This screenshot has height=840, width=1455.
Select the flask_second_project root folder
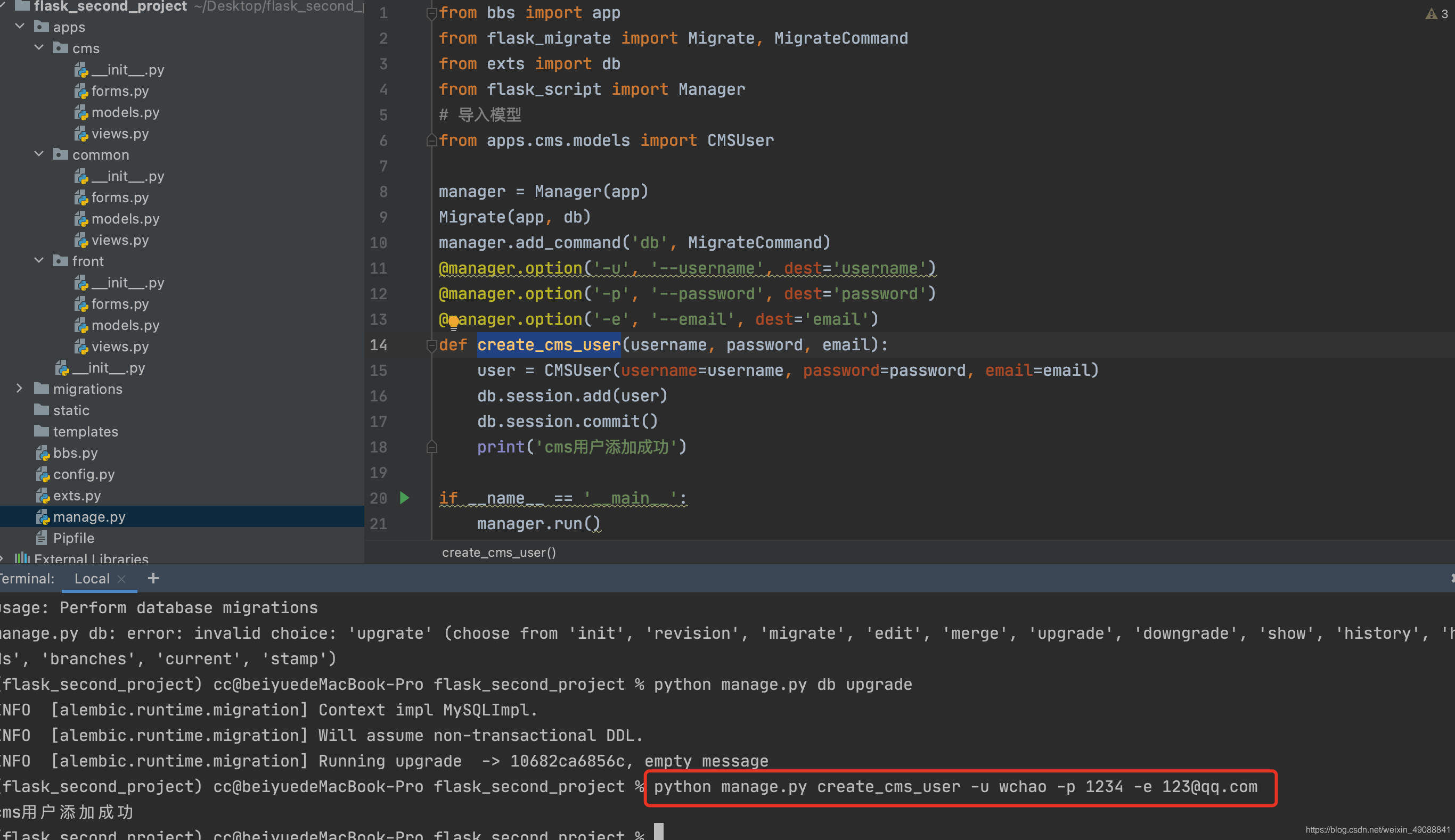coord(101,6)
